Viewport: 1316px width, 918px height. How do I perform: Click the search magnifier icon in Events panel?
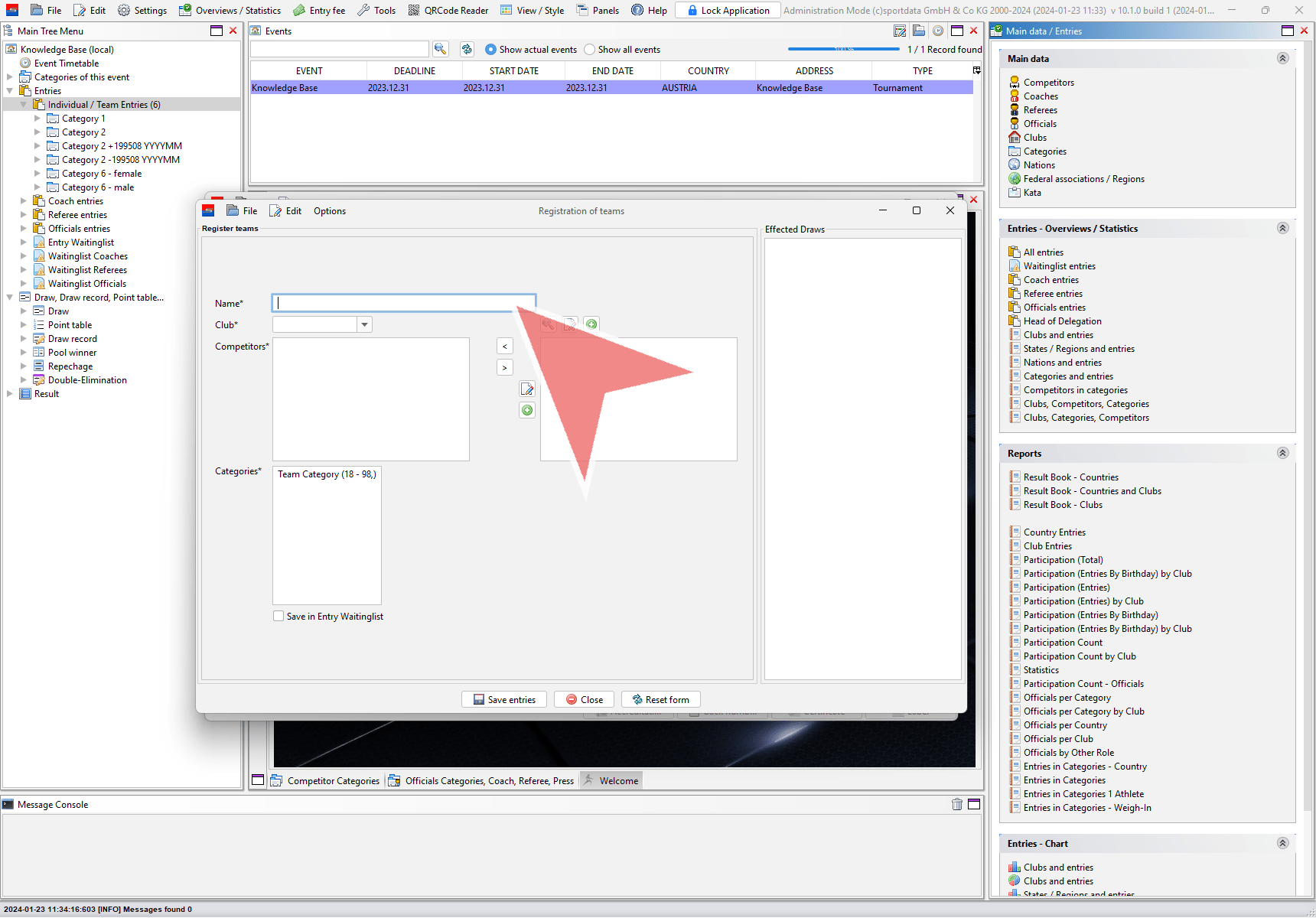point(440,49)
